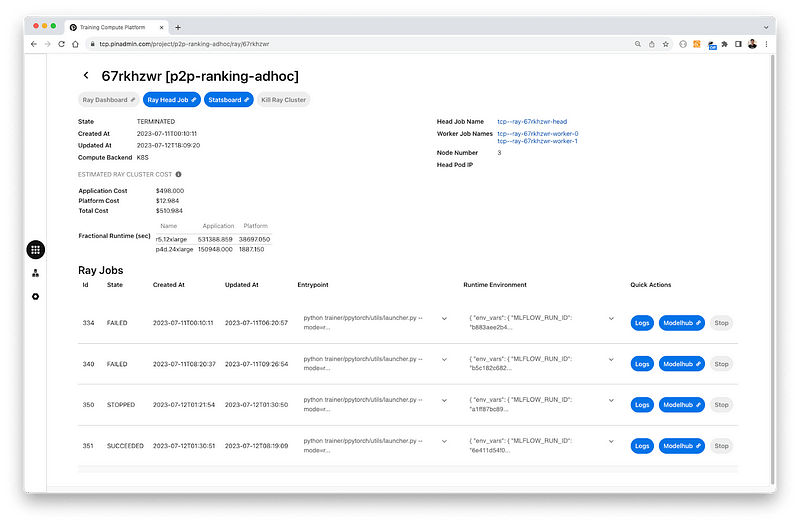Image resolution: width=800 pixels, height=525 pixels.
Task: Click the browser address bar URL
Action: coord(200,44)
